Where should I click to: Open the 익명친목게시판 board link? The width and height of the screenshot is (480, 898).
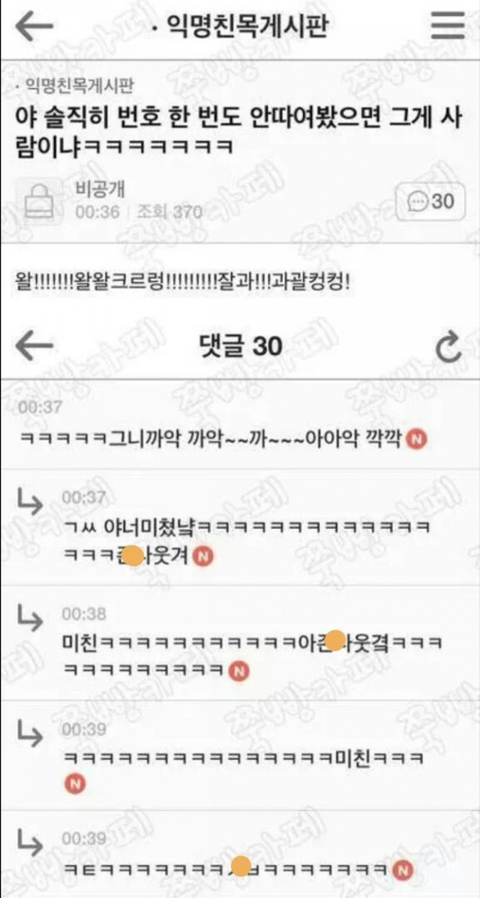click(76, 86)
